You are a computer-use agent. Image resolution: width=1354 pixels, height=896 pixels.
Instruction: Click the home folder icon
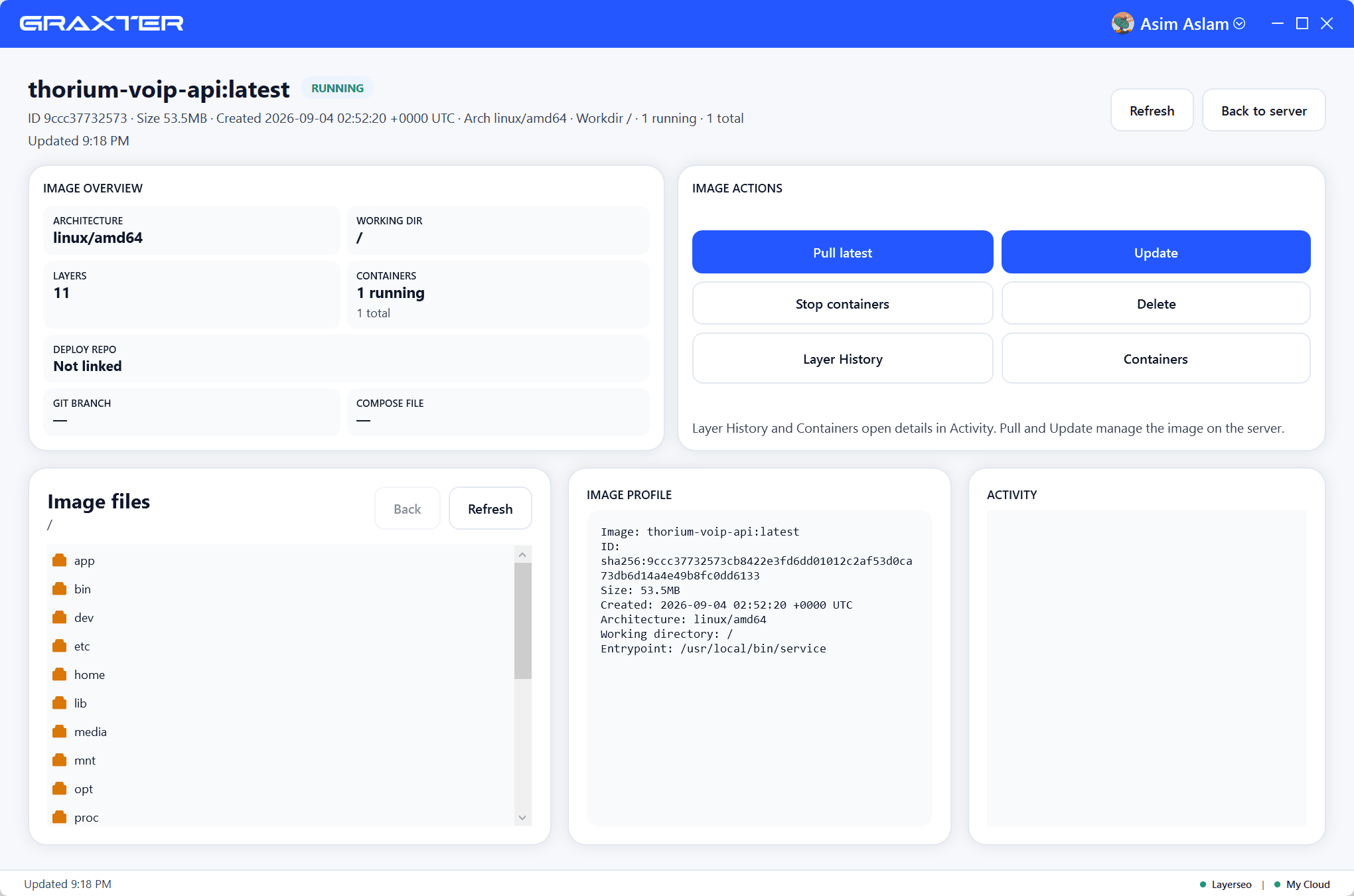coord(60,674)
